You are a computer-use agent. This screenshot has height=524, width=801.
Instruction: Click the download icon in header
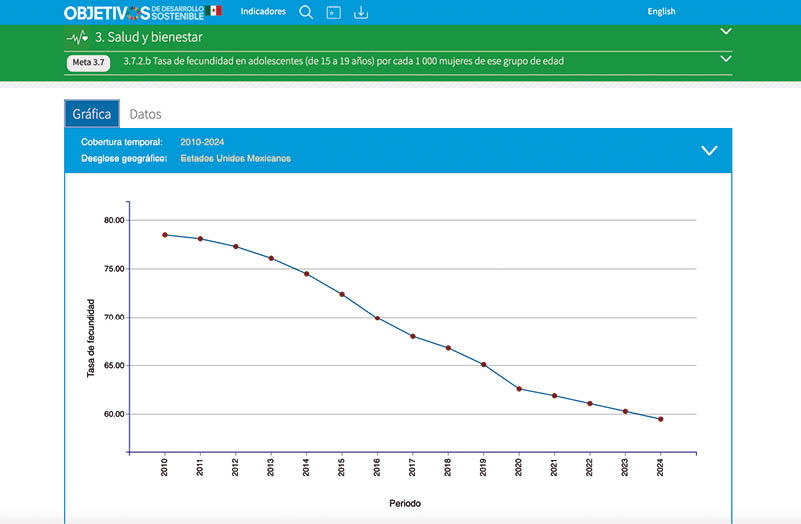click(361, 12)
